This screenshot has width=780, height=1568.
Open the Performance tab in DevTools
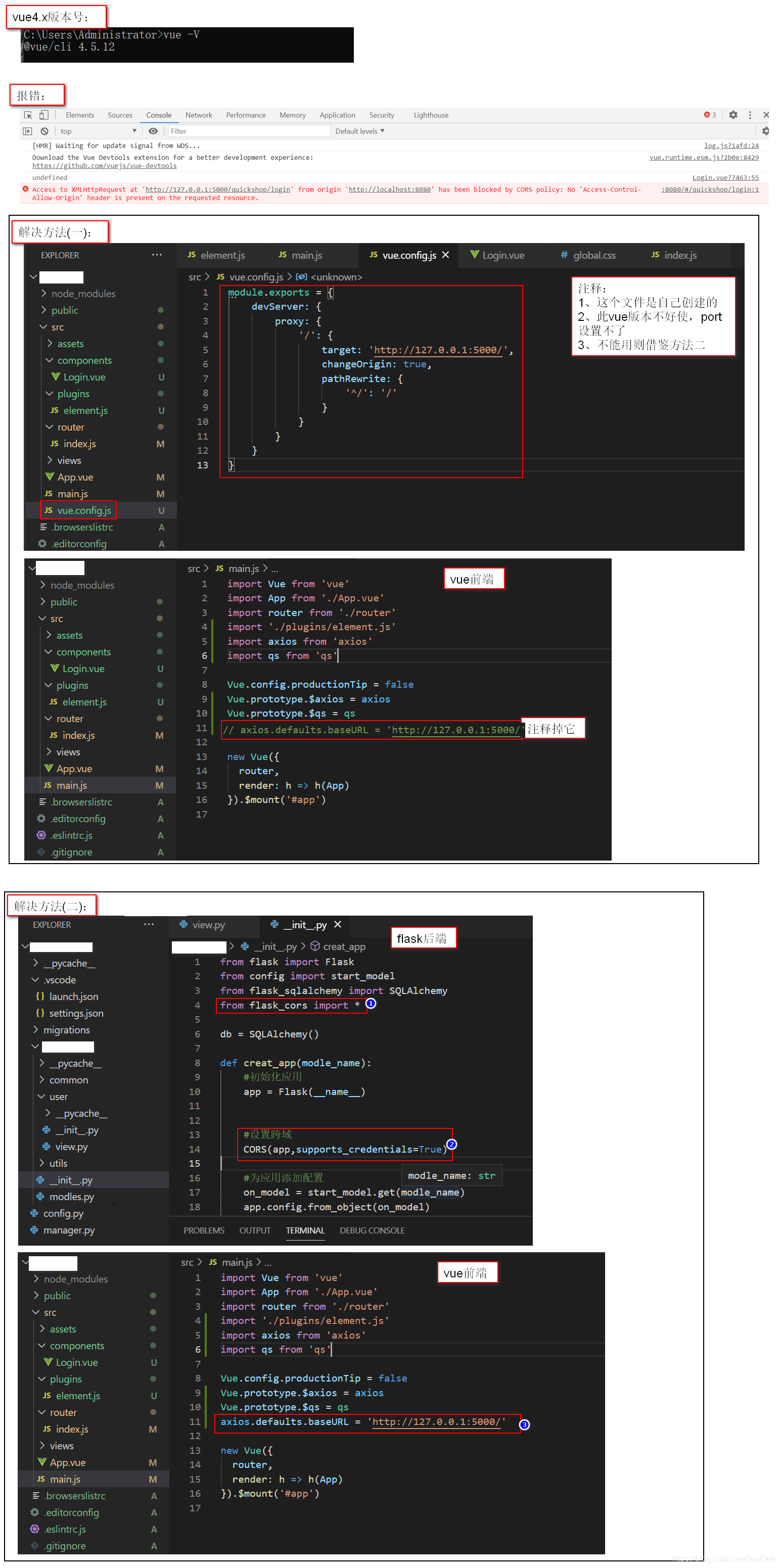pos(246,115)
